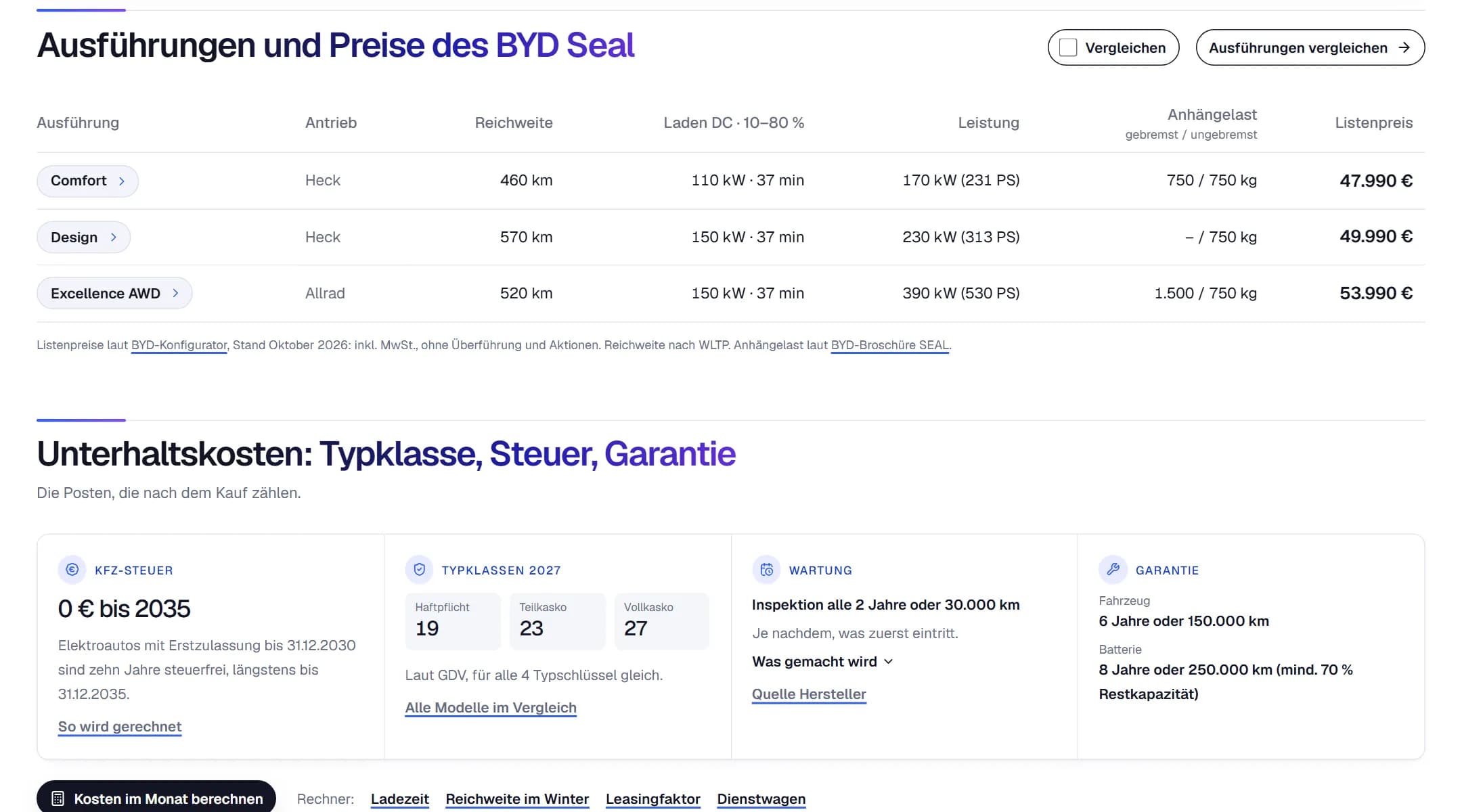The image size is (1462, 812).
Task: Click the 230 kW (313 PS) cell
Action: click(961, 238)
